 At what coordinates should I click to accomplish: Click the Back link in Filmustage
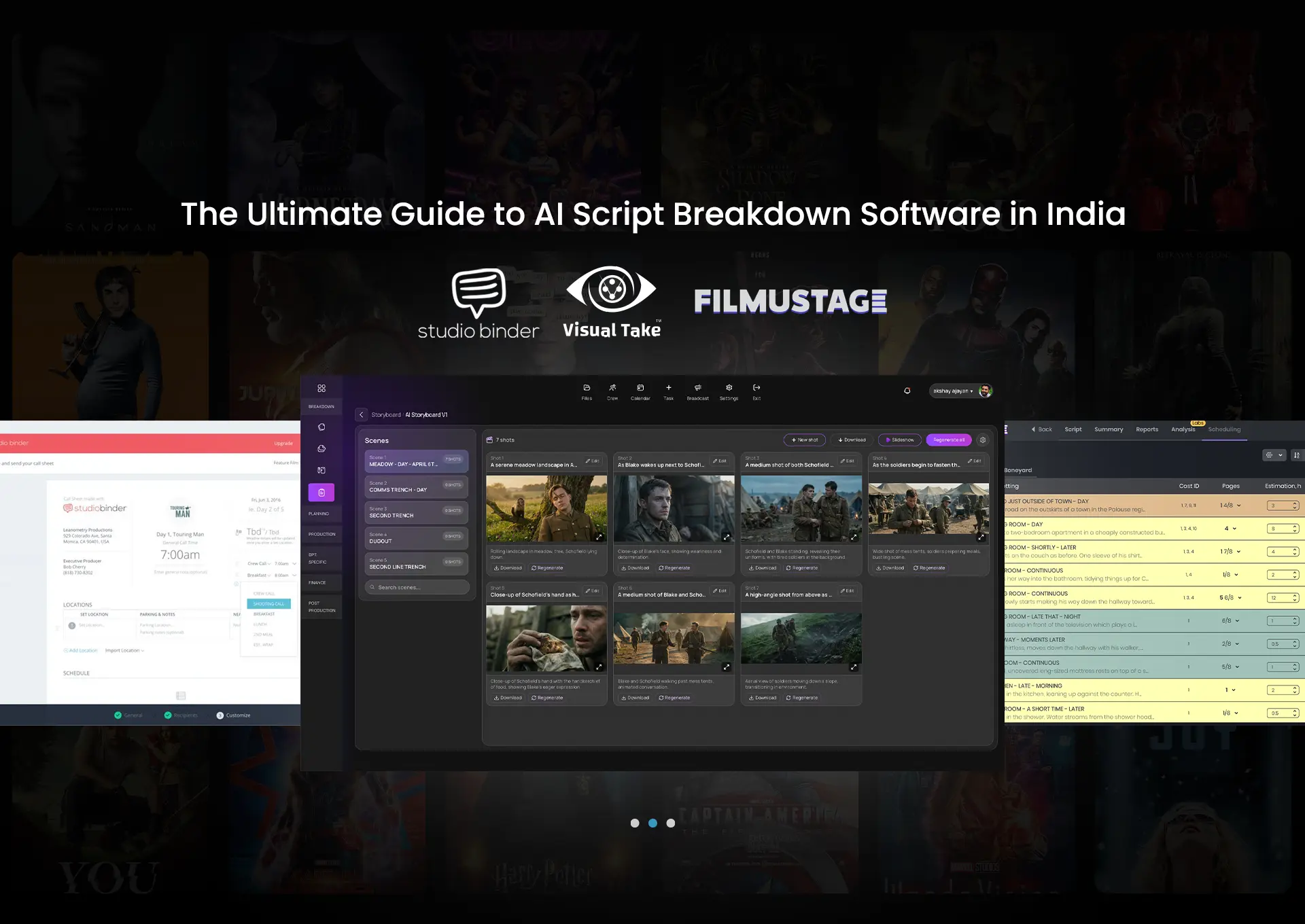pyautogui.click(x=1042, y=429)
